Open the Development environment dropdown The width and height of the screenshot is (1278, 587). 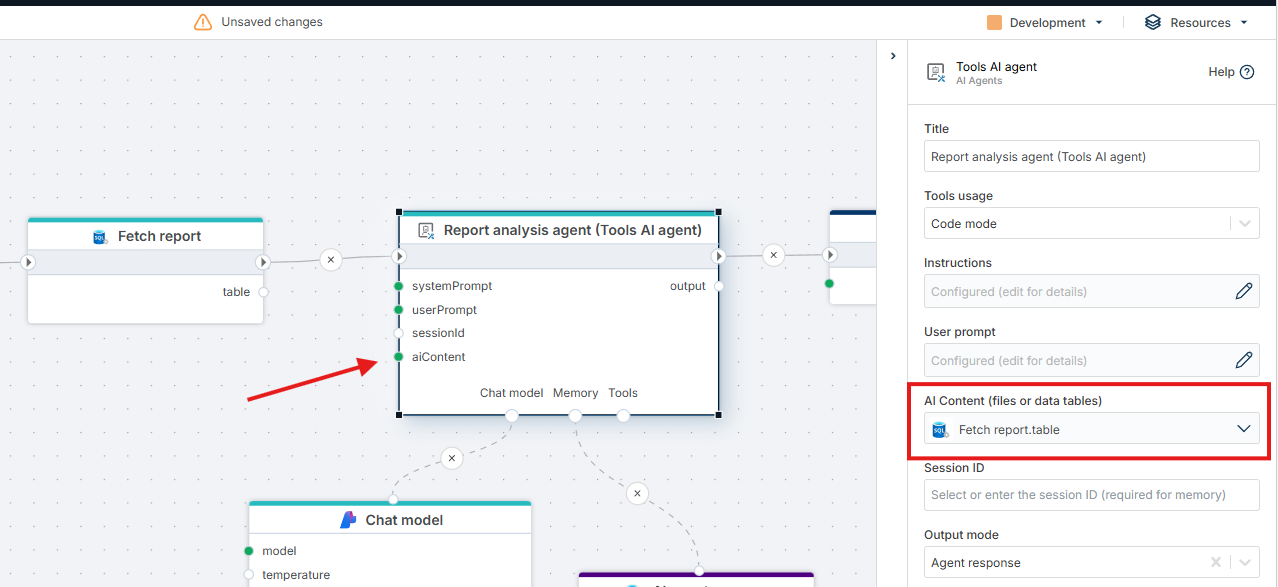click(1045, 22)
